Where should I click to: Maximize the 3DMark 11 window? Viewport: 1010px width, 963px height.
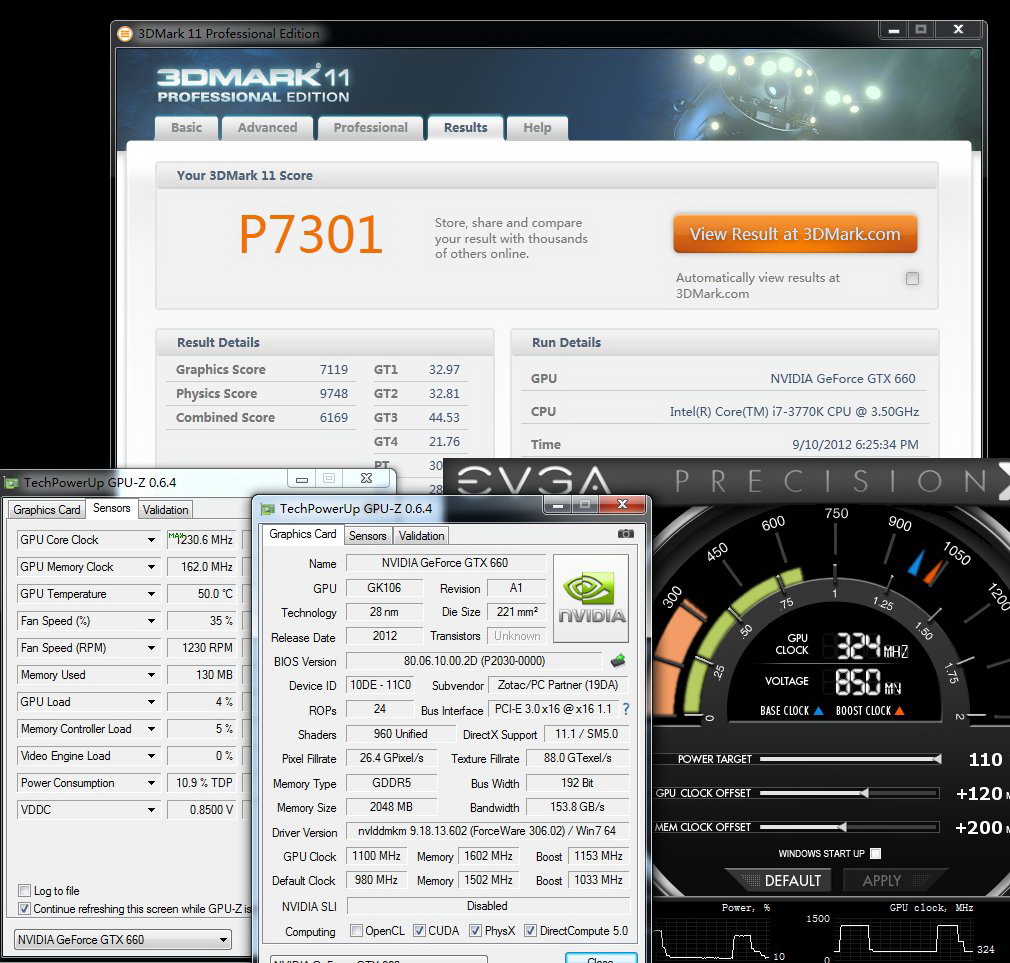pos(921,30)
